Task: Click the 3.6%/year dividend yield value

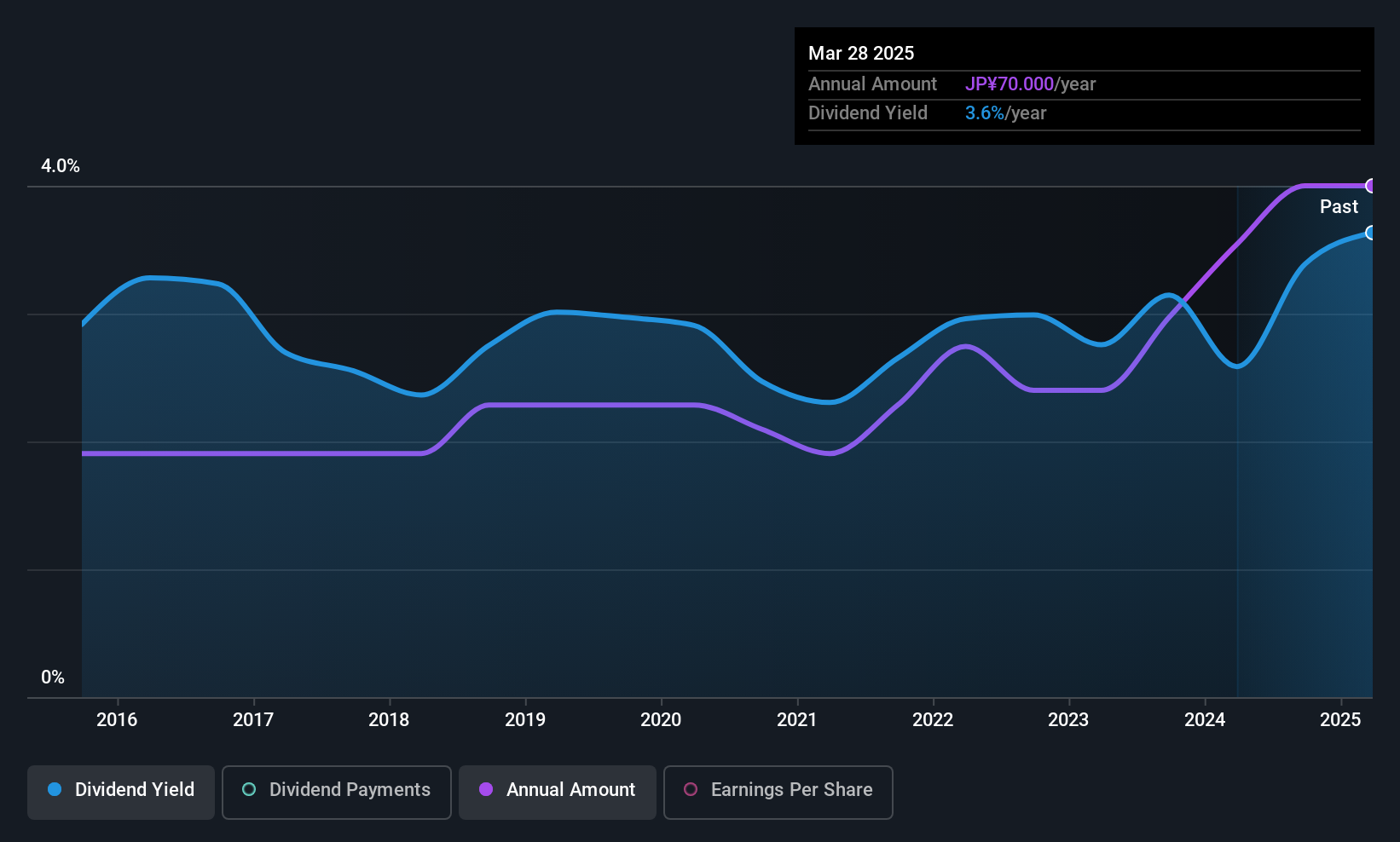Action: (x=1005, y=113)
